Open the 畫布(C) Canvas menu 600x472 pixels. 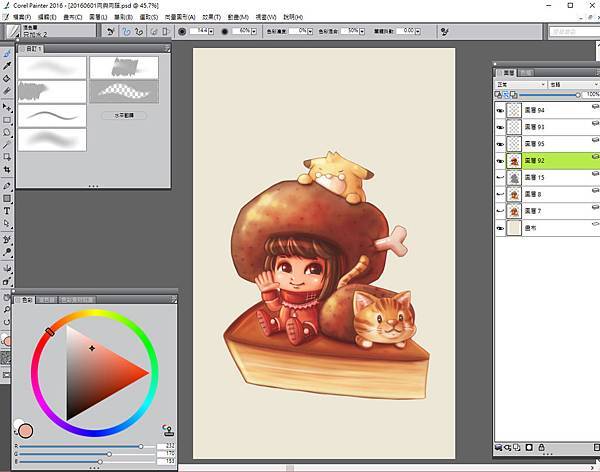72,17
